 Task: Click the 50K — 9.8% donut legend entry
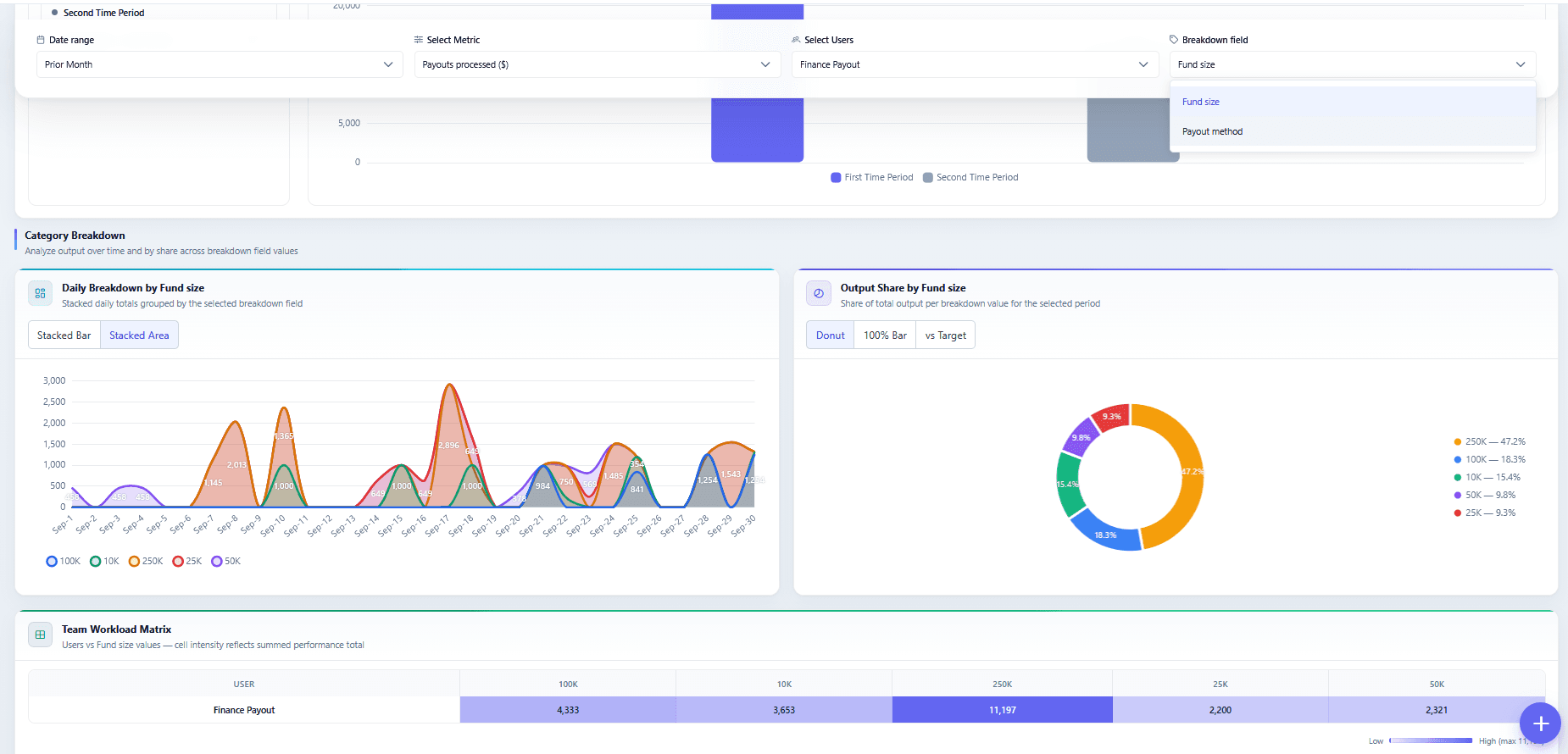[1484, 495]
